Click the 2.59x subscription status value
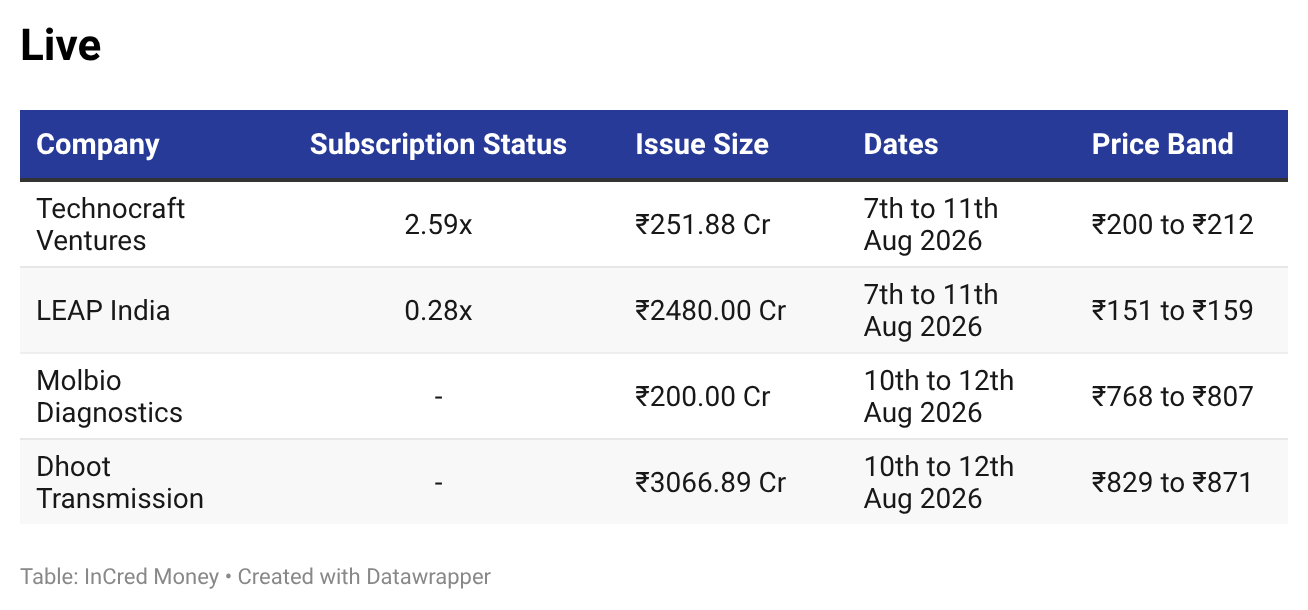 point(438,224)
